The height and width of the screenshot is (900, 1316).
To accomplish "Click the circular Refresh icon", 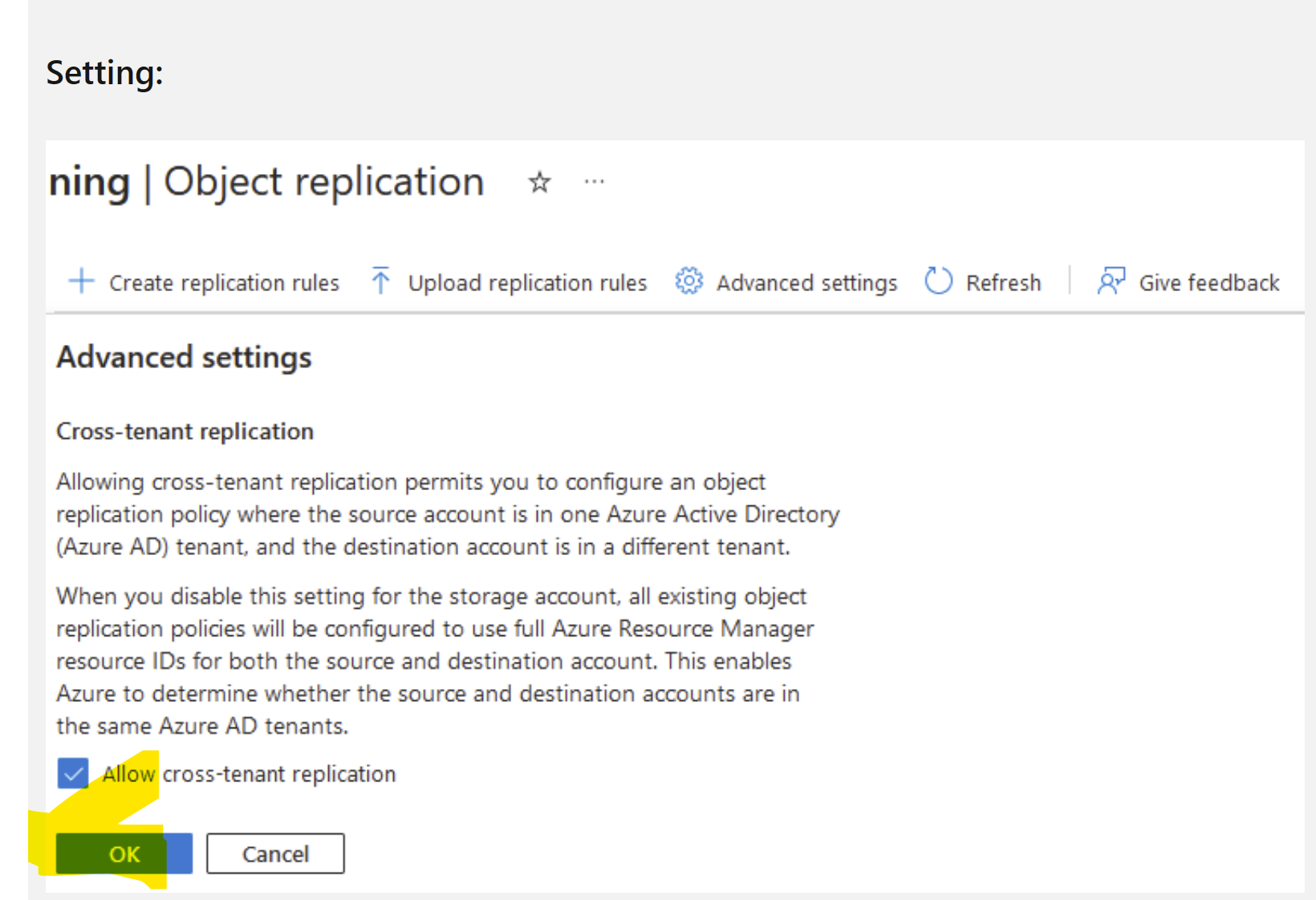I will 938,282.
